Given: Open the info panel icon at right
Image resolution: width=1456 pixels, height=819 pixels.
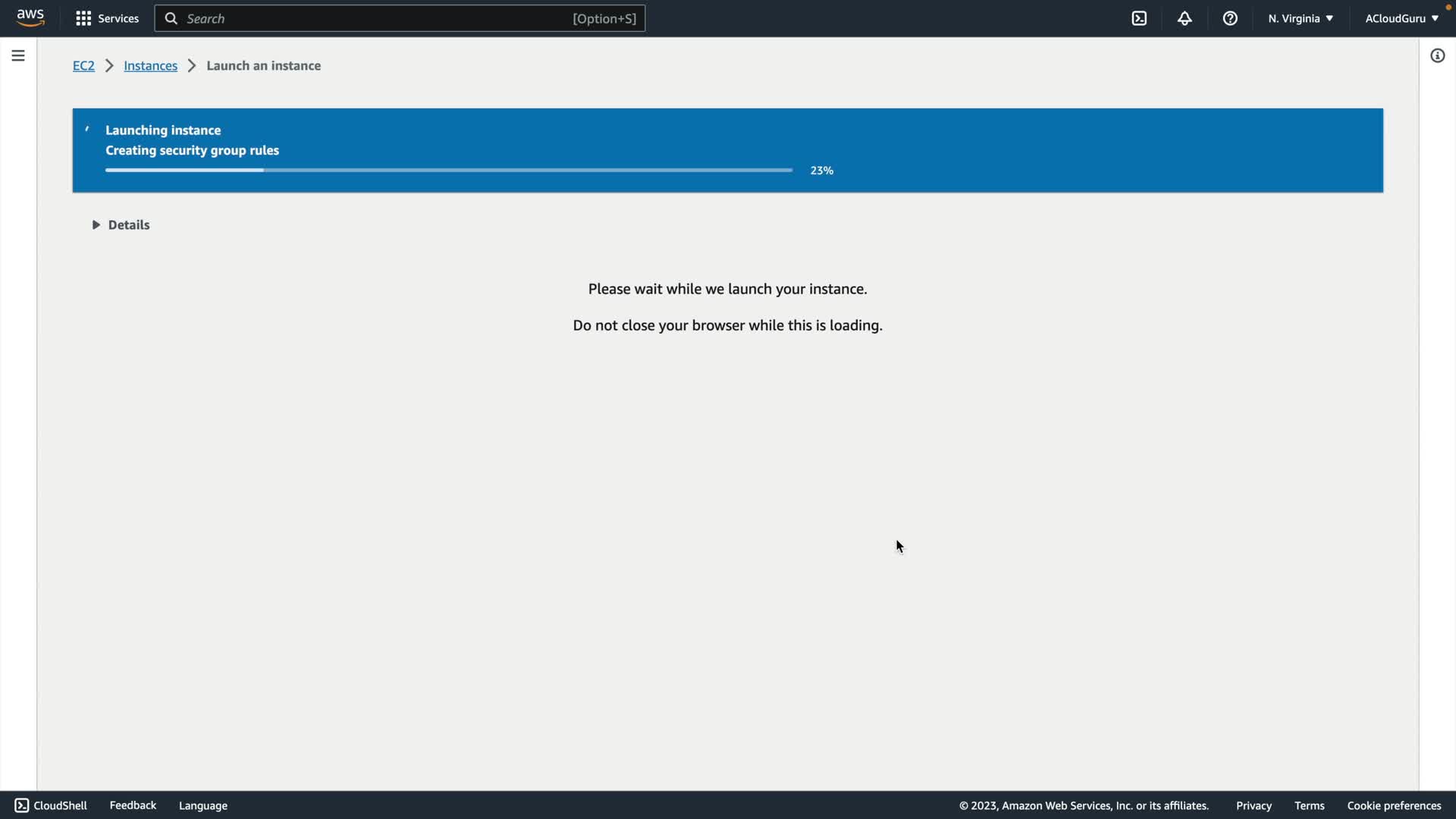Looking at the screenshot, I should pyautogui.click(x=1437, y=55).
